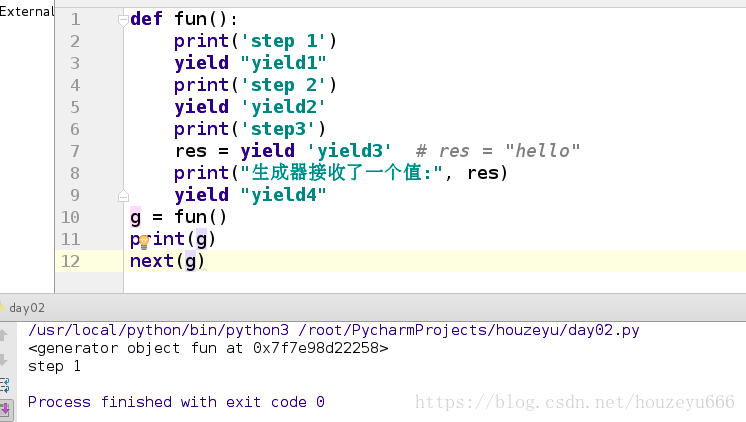Click gutter line number 11
The width and height of the screenshot is (746, 422).
[70, 239]
